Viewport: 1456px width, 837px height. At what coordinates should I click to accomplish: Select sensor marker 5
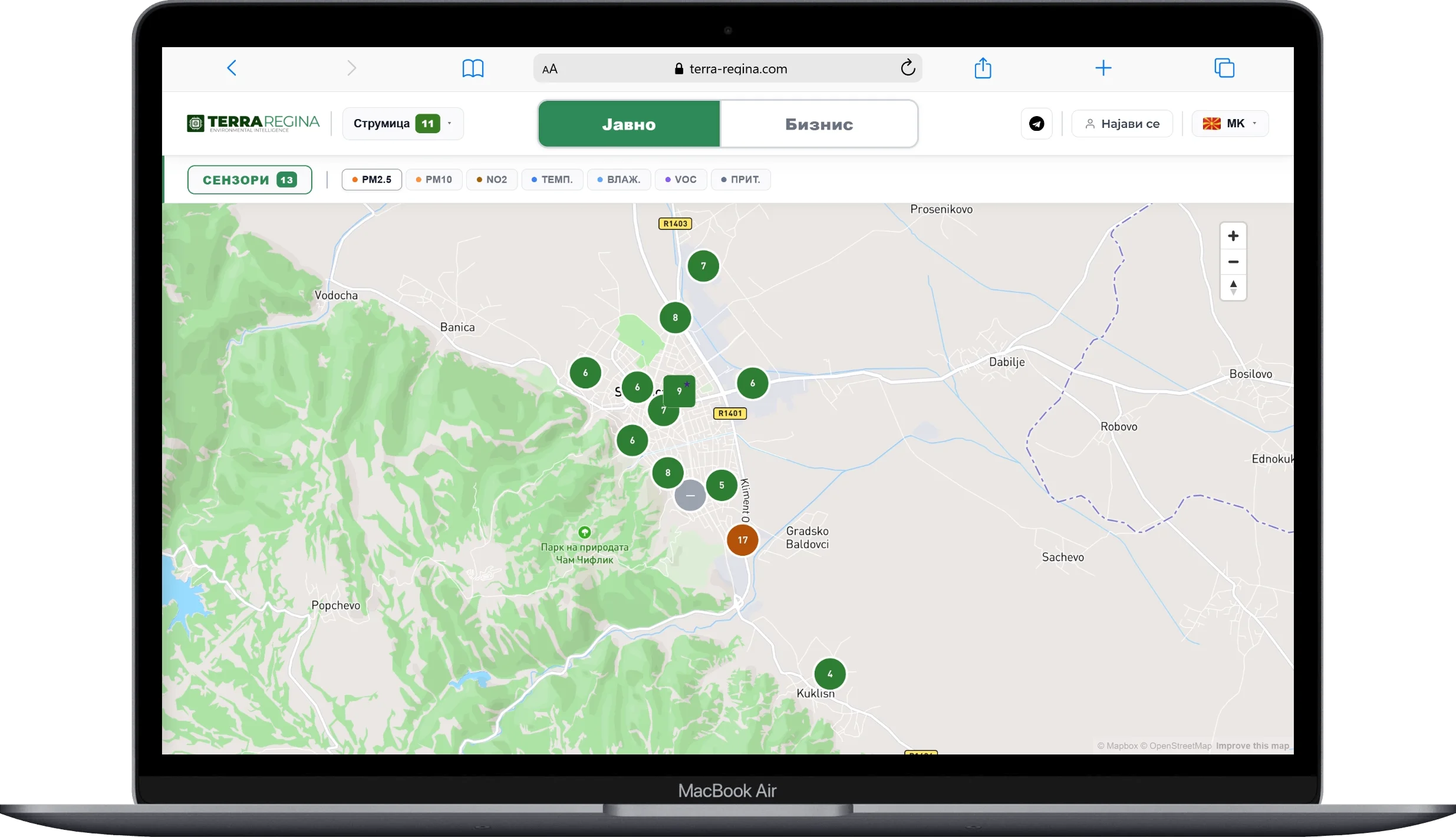[x=722, y=485]
